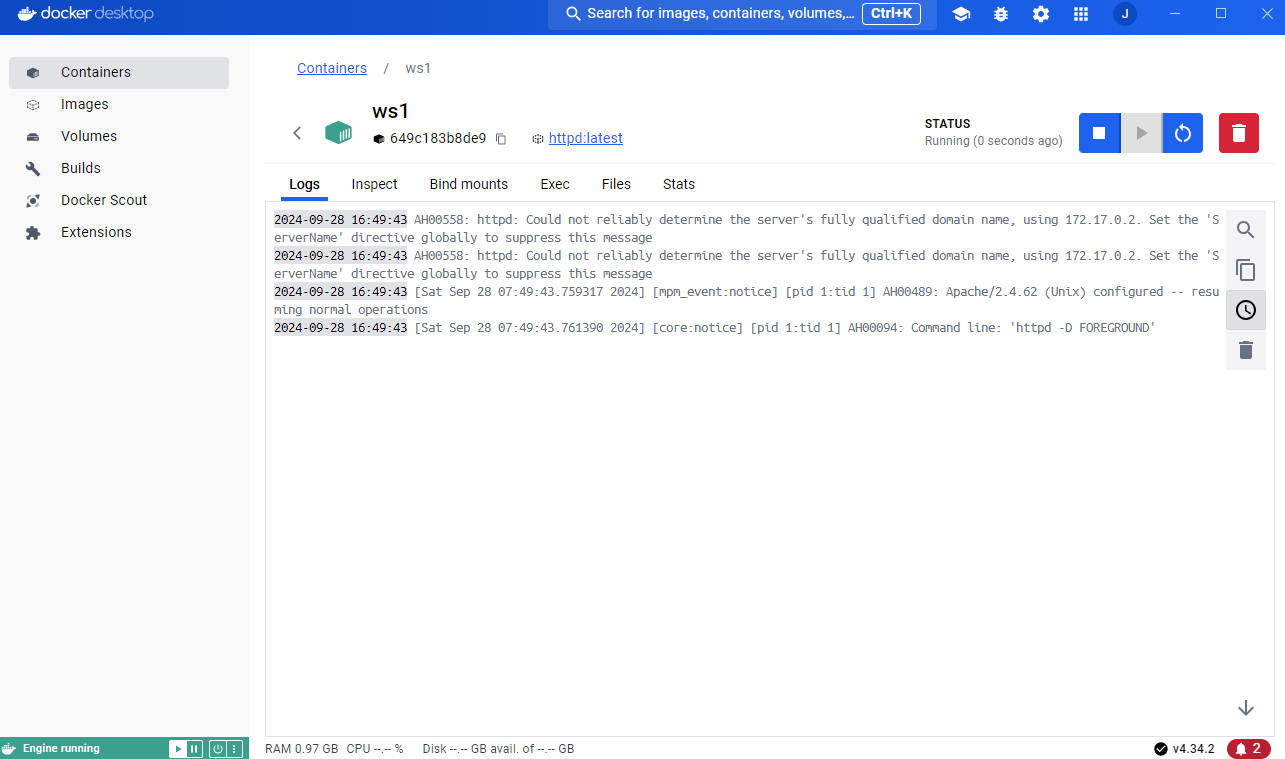Open the Images sidebar section
This screenshot has height=759, width=1285.
pos(119,104)
